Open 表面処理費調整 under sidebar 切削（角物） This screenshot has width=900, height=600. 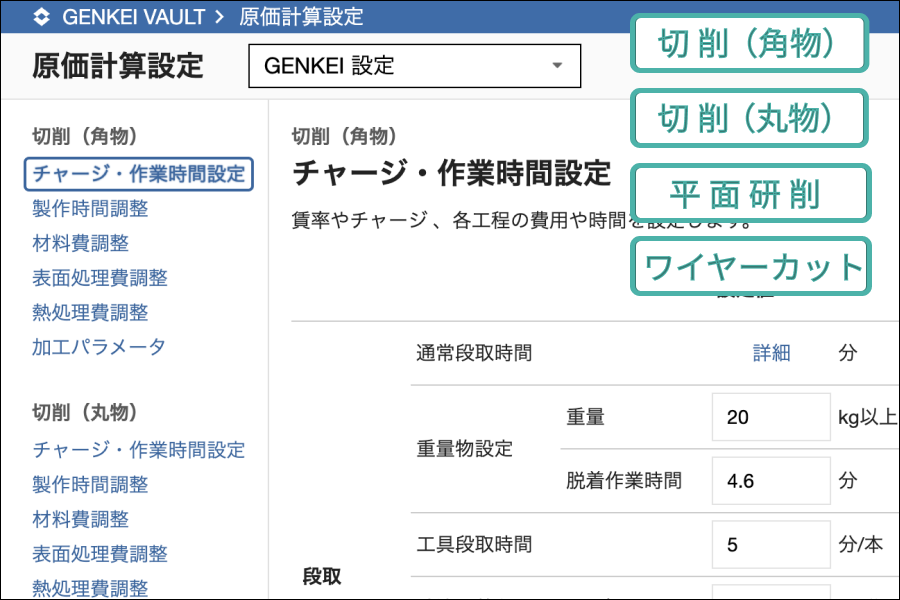[99, 278]
